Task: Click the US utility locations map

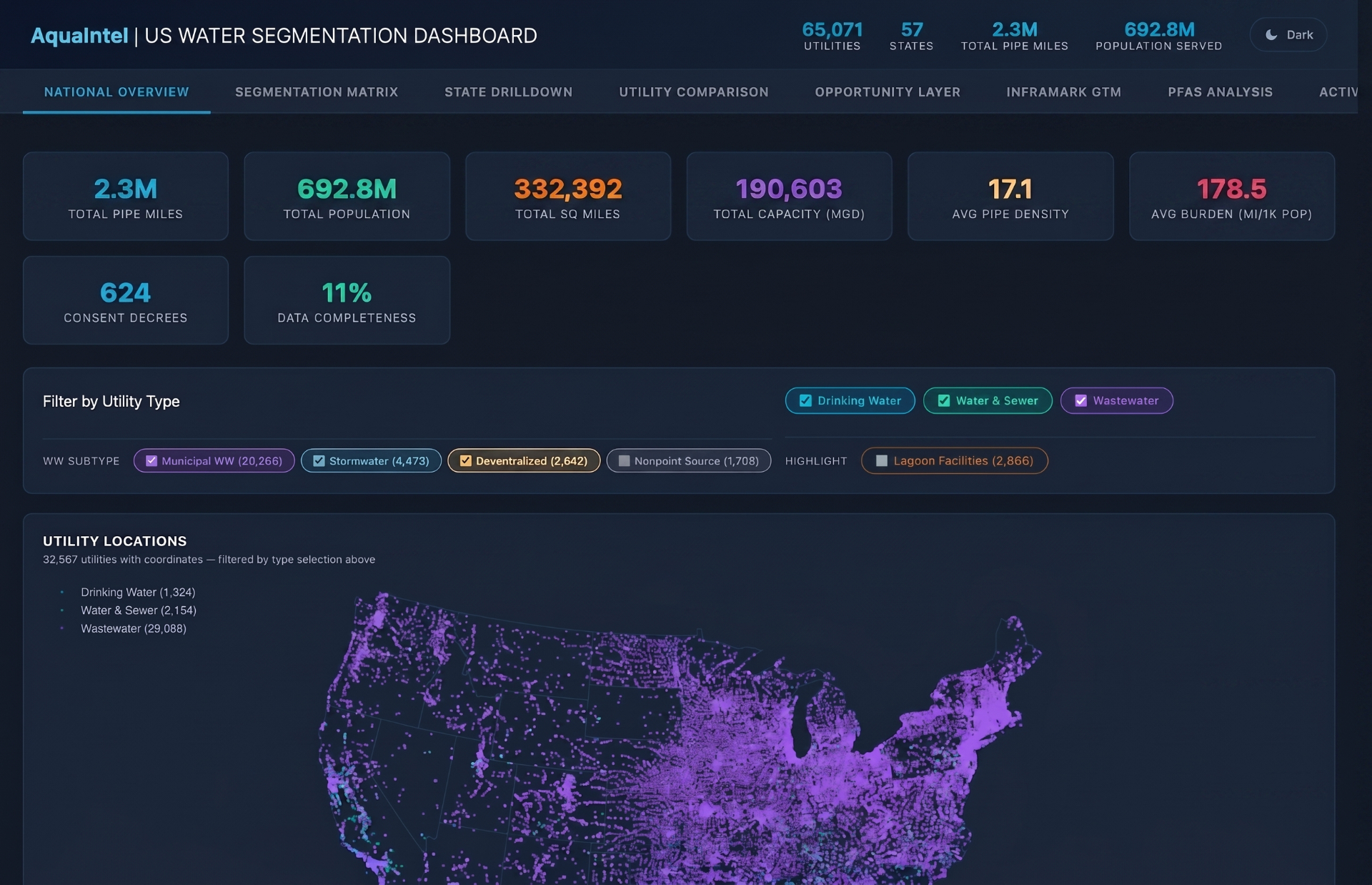Action: pos(679,738)
